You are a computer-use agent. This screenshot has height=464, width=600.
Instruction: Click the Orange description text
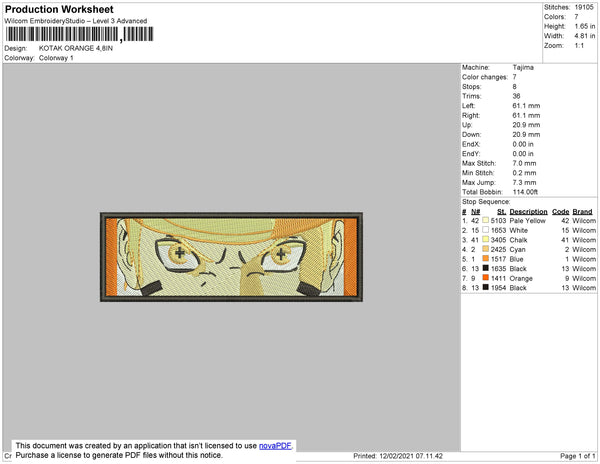pos(521,278)
